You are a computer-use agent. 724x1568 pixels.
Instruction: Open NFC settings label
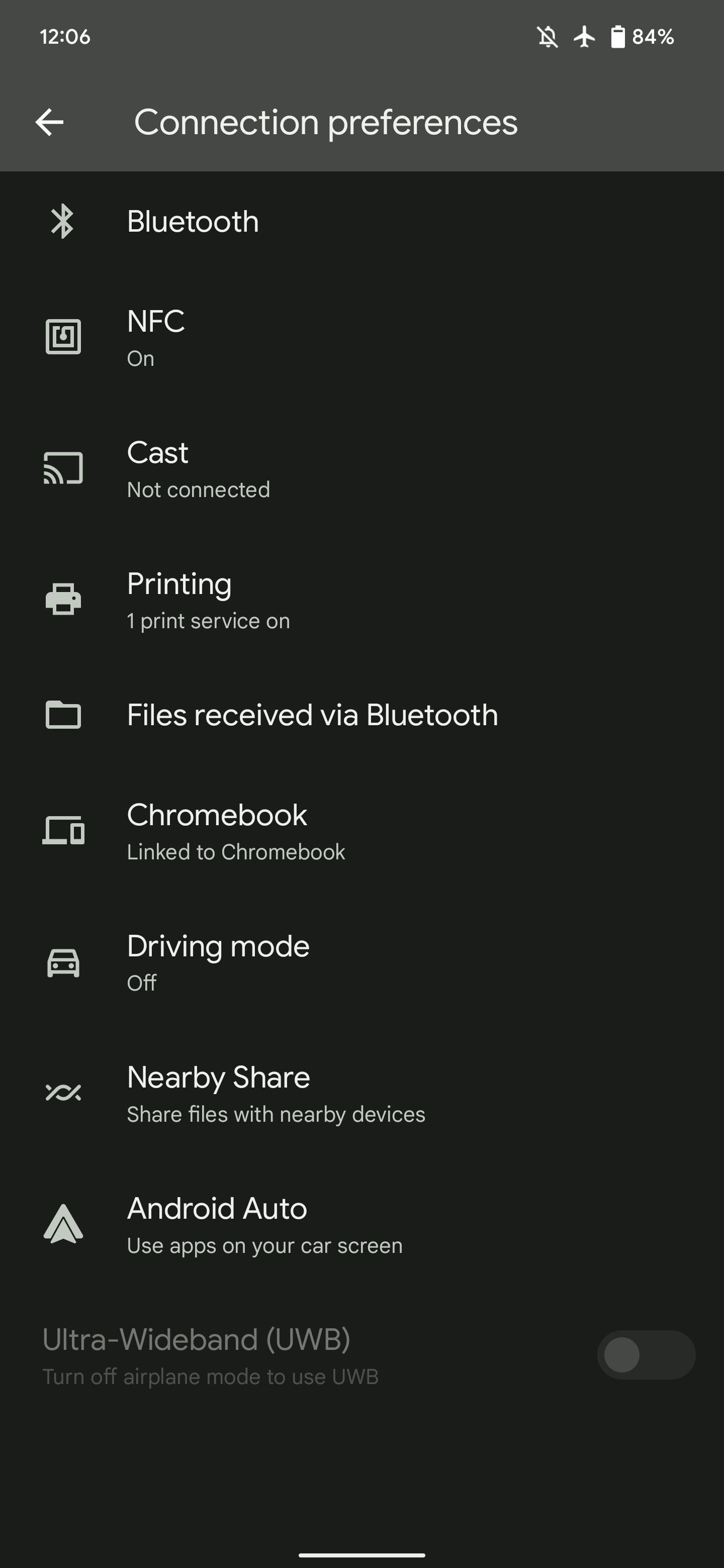coord(156,322)
